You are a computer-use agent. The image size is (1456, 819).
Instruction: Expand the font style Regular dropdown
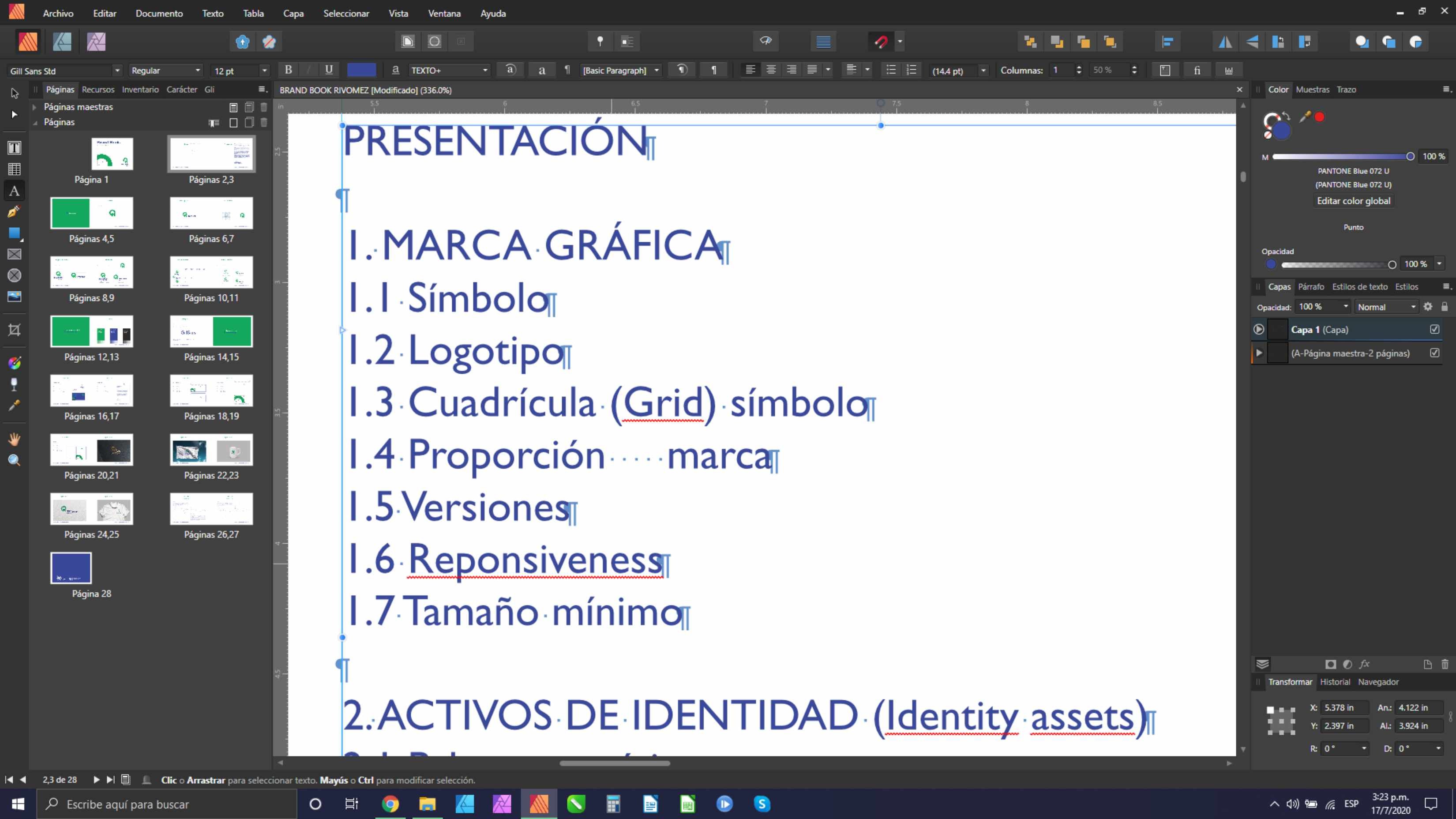pyautogui.click(x=197, y=70)
